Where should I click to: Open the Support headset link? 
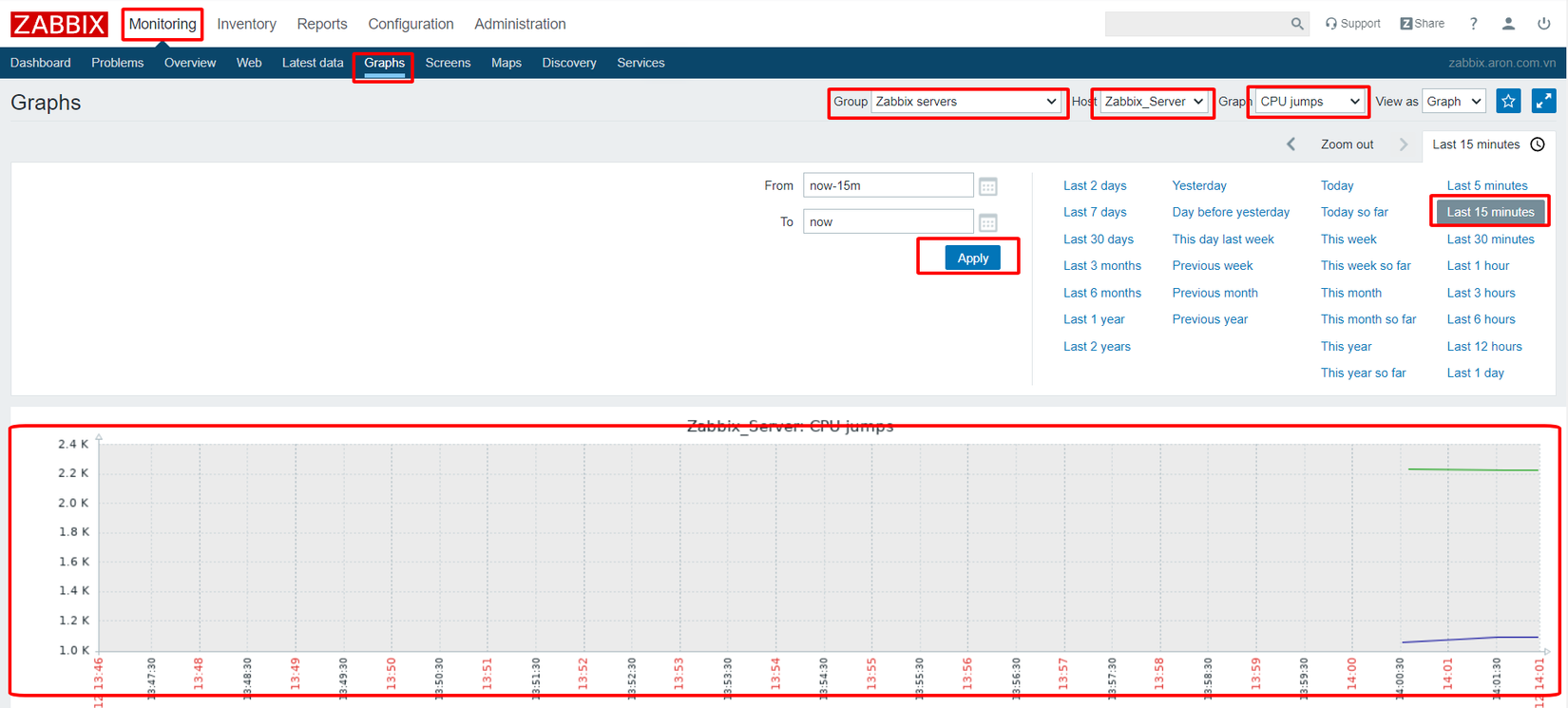1353,24
